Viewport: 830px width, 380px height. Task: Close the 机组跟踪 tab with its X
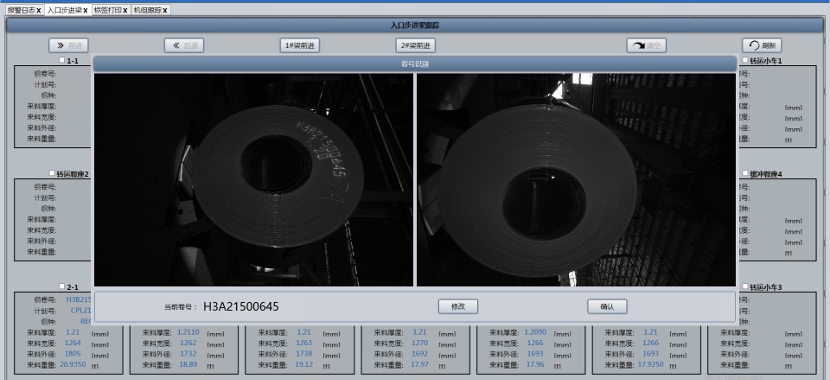coord(165,11)
